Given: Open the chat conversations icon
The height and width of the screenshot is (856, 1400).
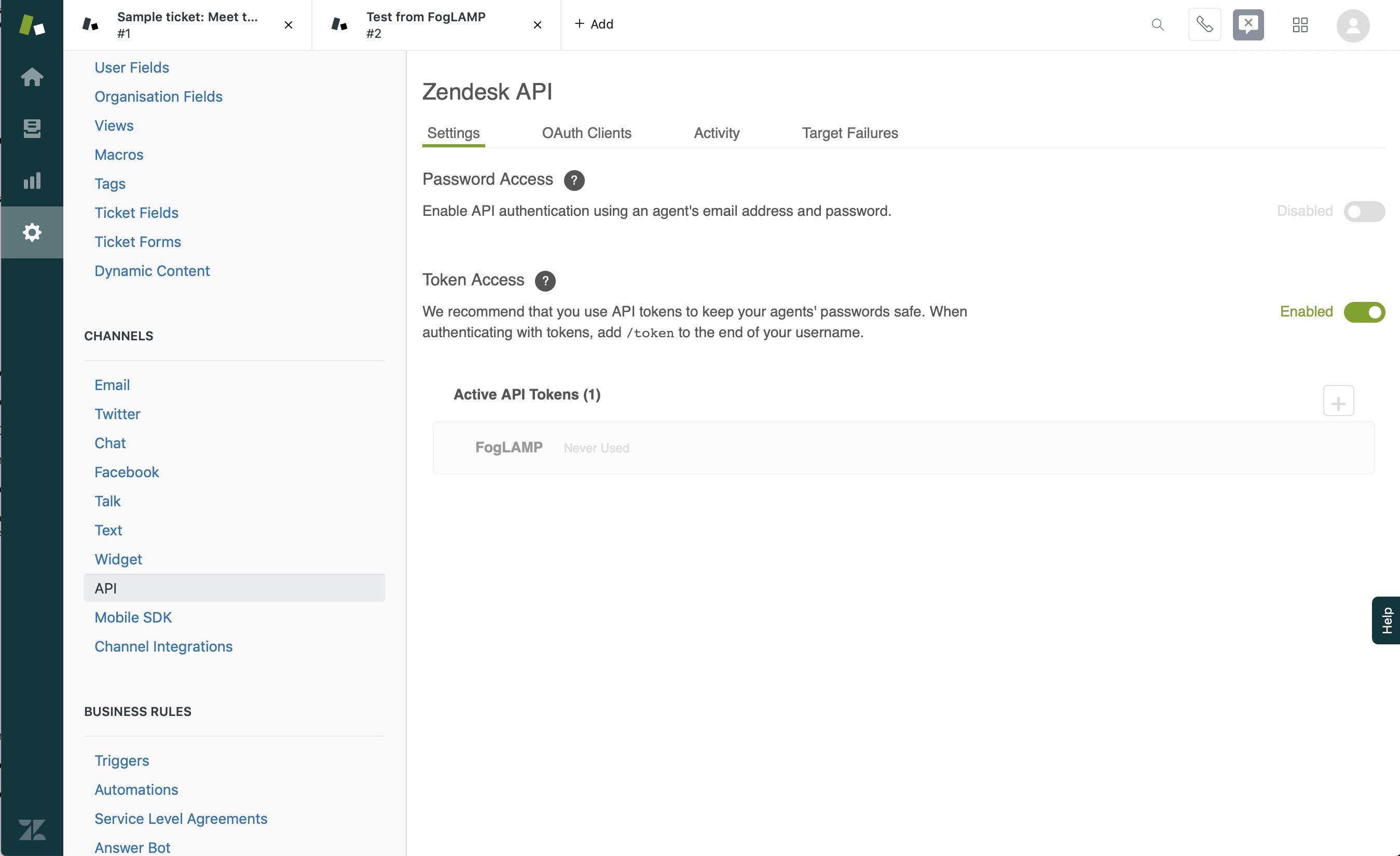Looking at the screenshot, I should [1248, 25].
